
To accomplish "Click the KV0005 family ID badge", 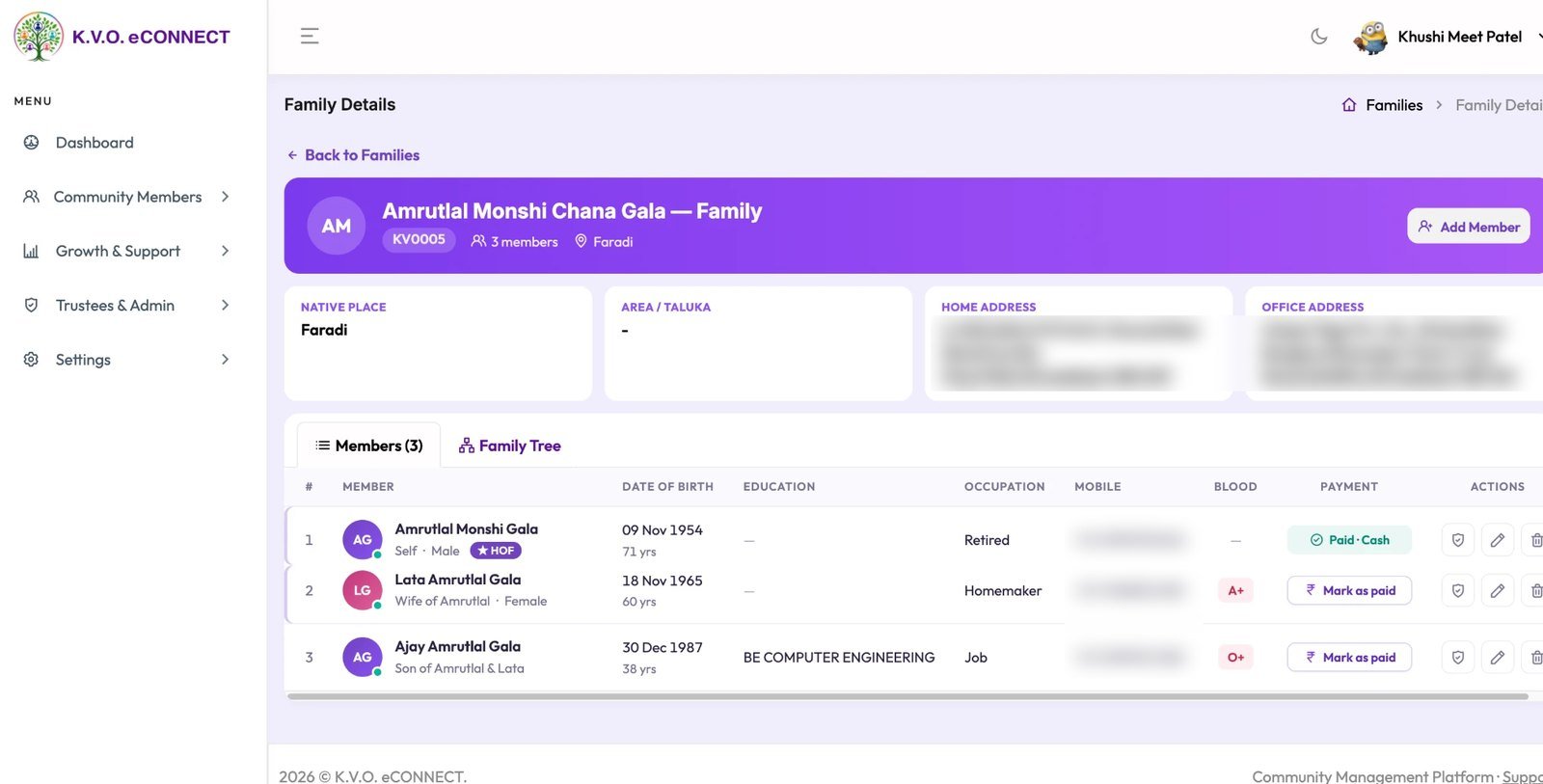I will [419, 240].
